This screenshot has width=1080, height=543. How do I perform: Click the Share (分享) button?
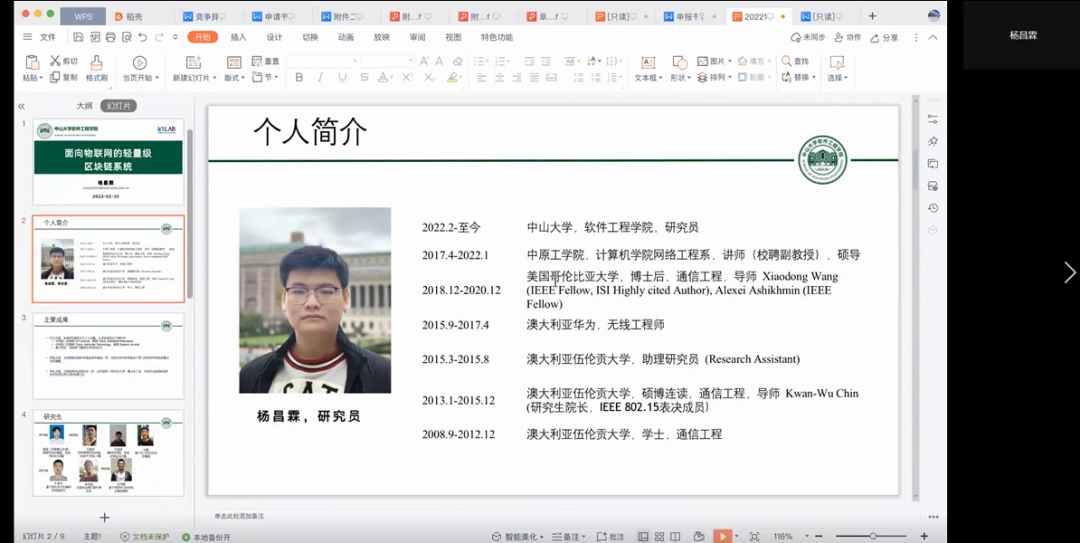[884, 37]
